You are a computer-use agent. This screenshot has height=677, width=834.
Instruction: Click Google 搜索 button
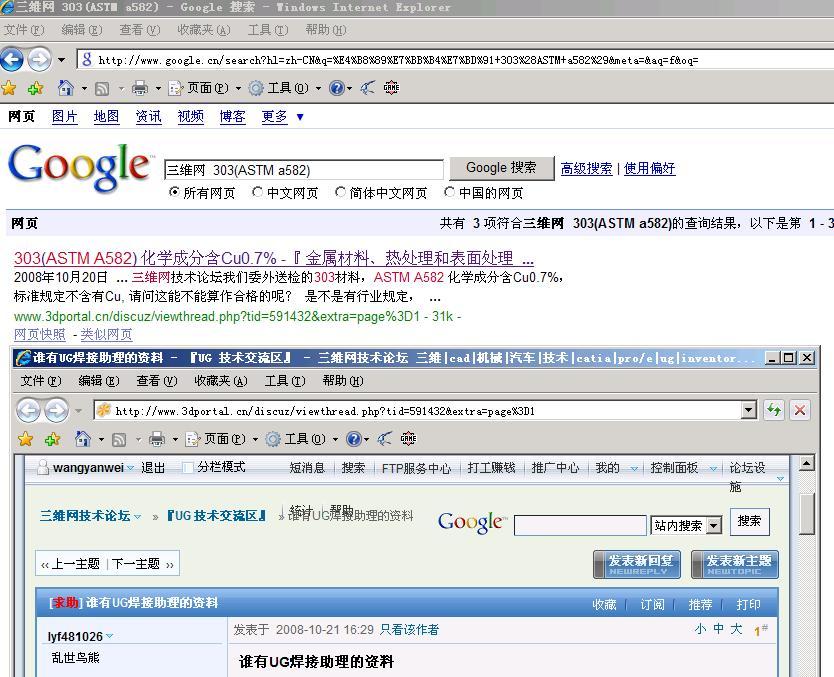(502, 168)
